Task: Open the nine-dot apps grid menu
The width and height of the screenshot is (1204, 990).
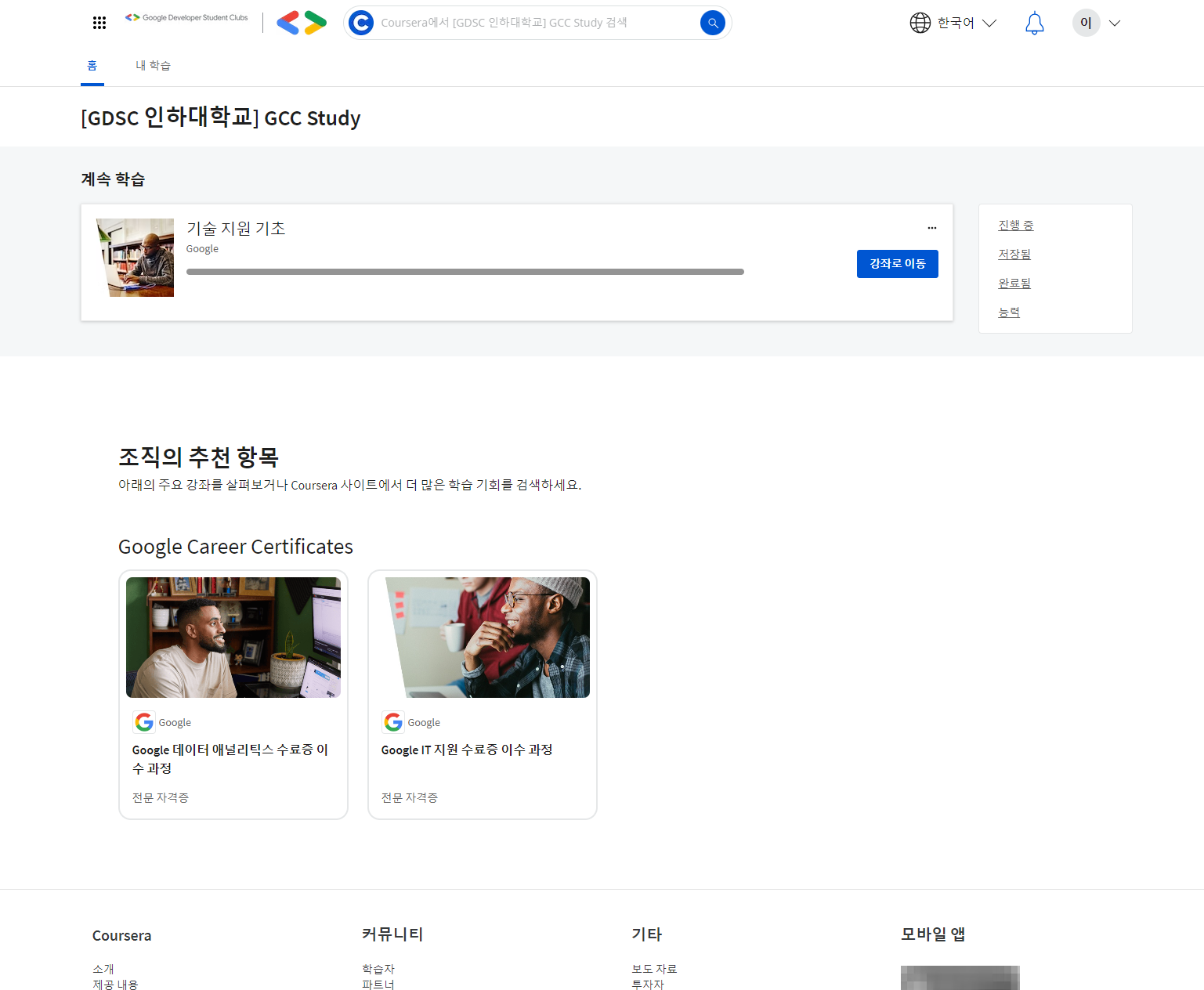Action: pyautogui.click(x=99, y=23)
